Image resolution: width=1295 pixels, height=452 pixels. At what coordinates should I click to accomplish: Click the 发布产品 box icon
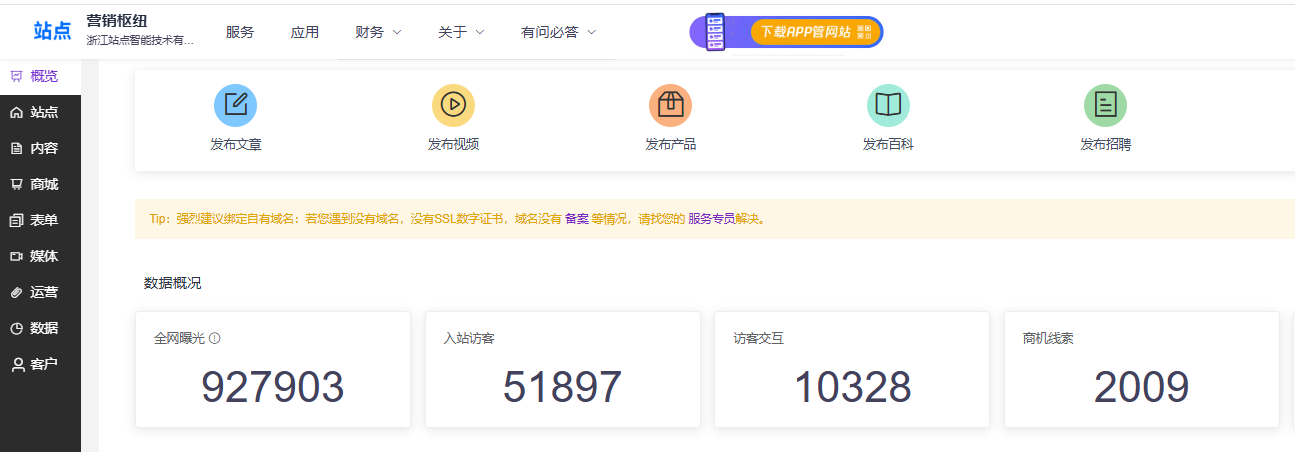pos(670,105)
